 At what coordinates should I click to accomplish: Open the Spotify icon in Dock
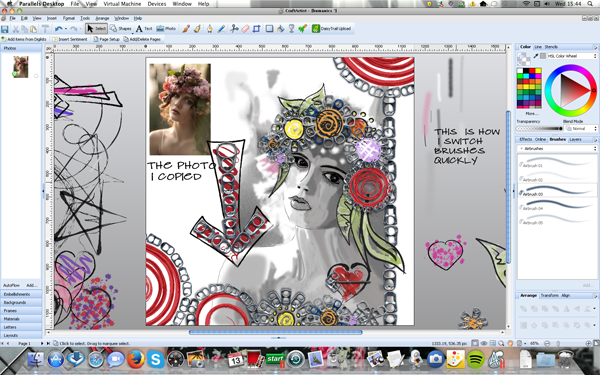(475, 359)
